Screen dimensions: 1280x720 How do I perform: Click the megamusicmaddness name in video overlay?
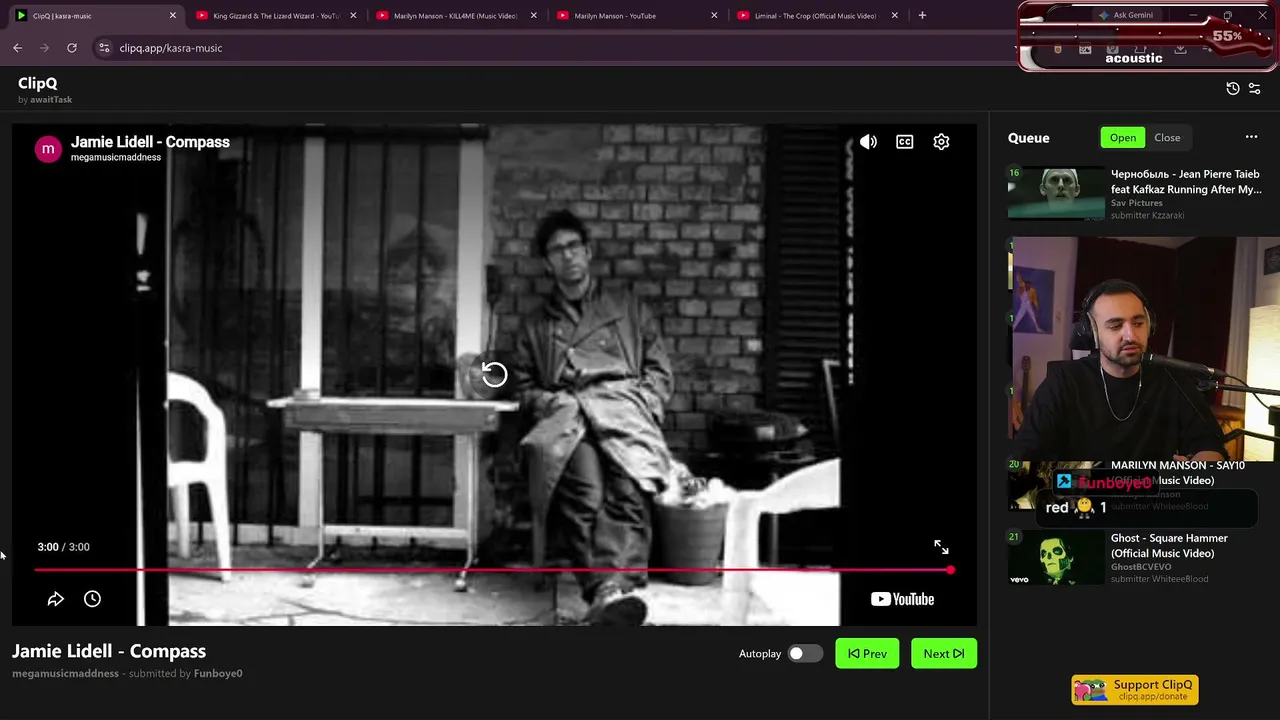click(x=116, y=158)
